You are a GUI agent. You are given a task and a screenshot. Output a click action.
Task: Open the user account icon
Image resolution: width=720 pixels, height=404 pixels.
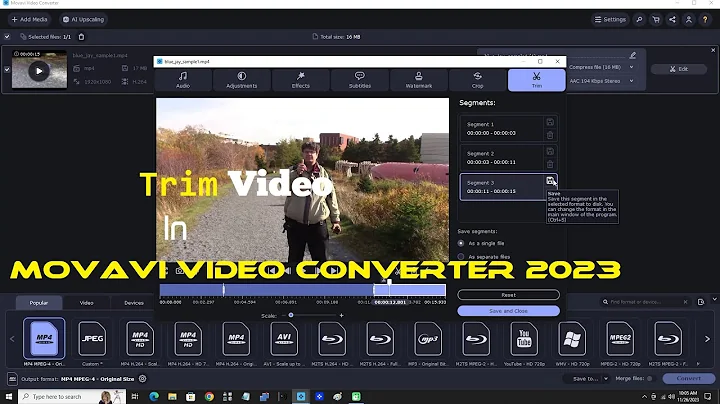click(689, 19)
